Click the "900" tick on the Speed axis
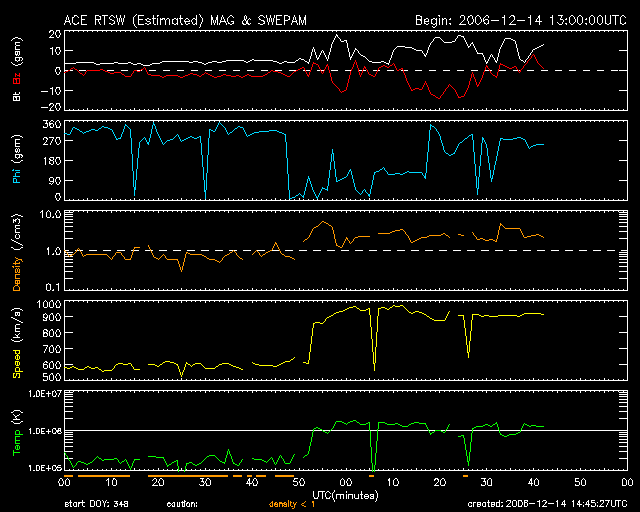This screenshot has width=640, height=512. coord(52,317)
